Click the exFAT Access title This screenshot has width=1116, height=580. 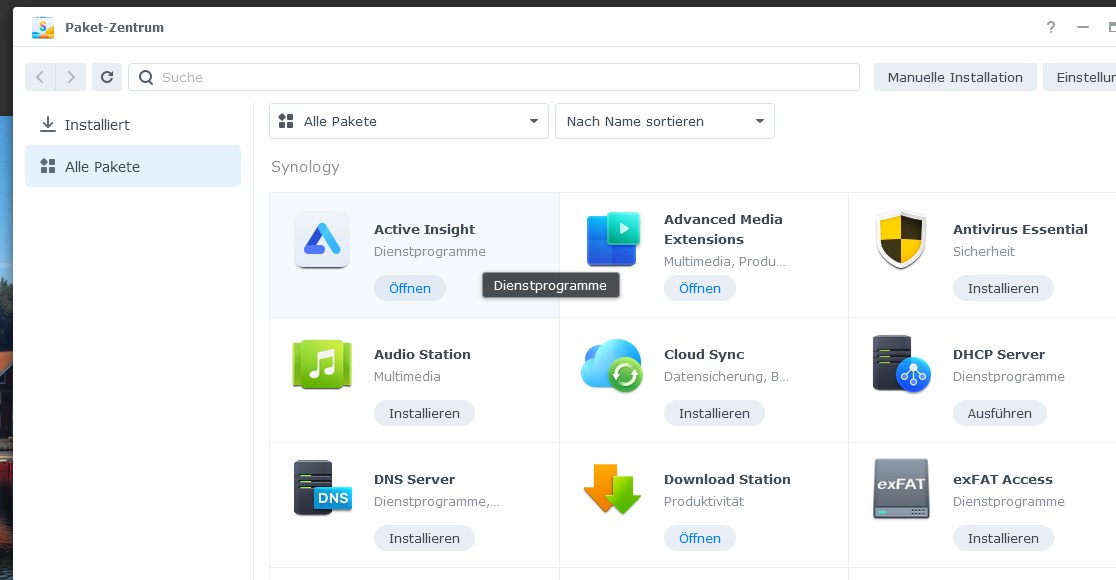tap(1002, 480)
